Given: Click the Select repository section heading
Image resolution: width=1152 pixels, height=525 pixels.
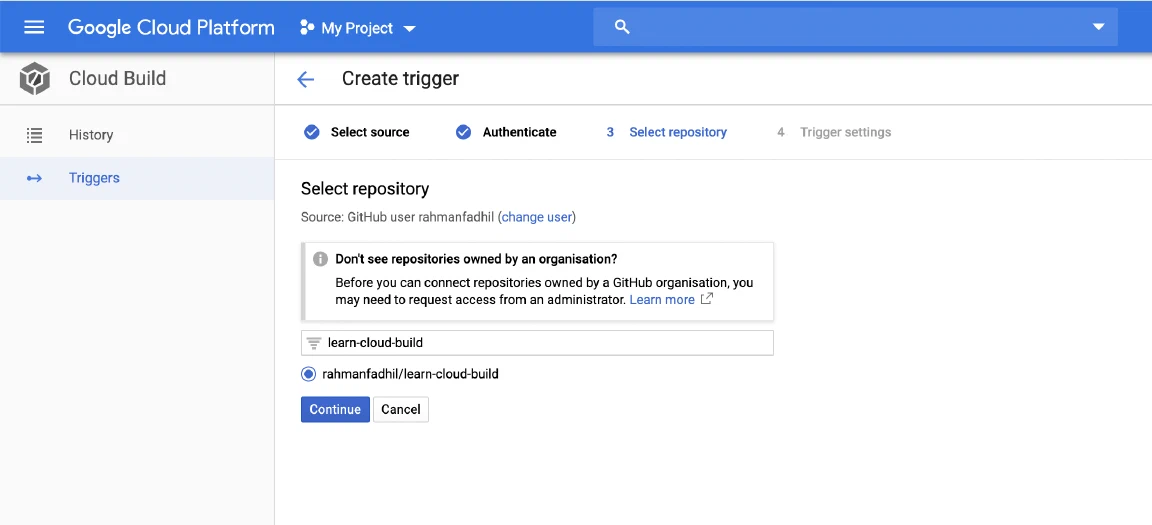Looking at the screenshot, I should click(x=365, y=189).
